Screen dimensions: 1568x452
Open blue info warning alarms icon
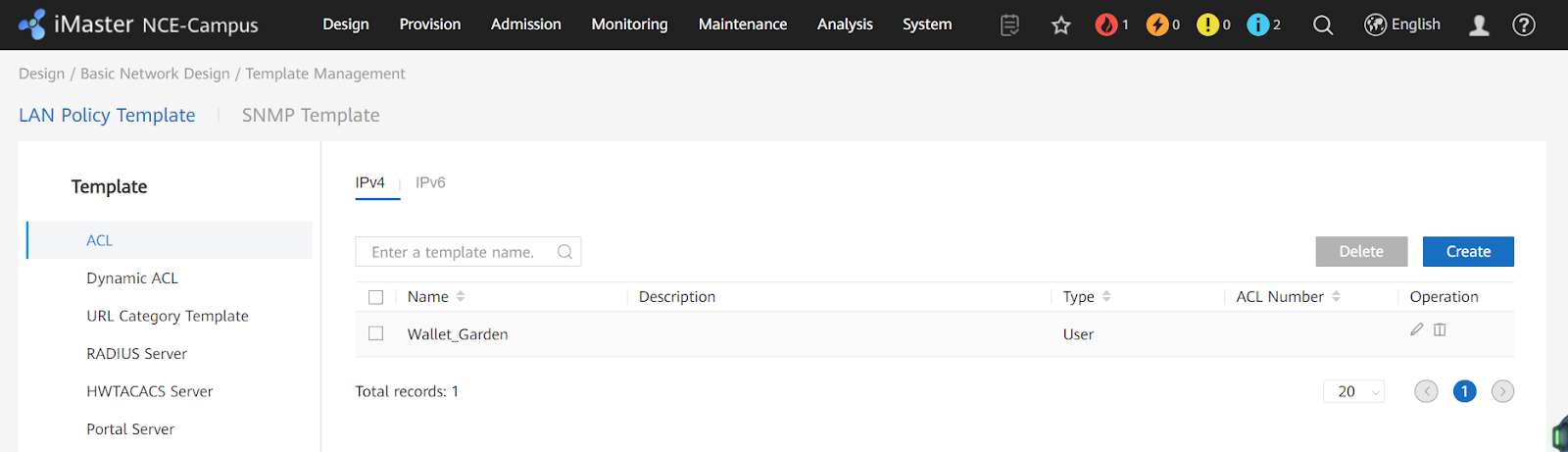tap(1257, 25)
